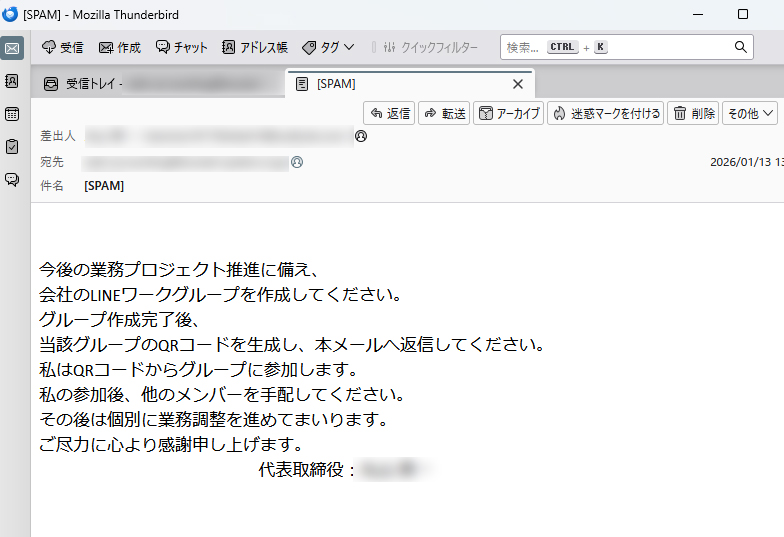Click line 私の参加後、他のメンバーを手配
Screen dimensions: 784x537
[222, 395]
